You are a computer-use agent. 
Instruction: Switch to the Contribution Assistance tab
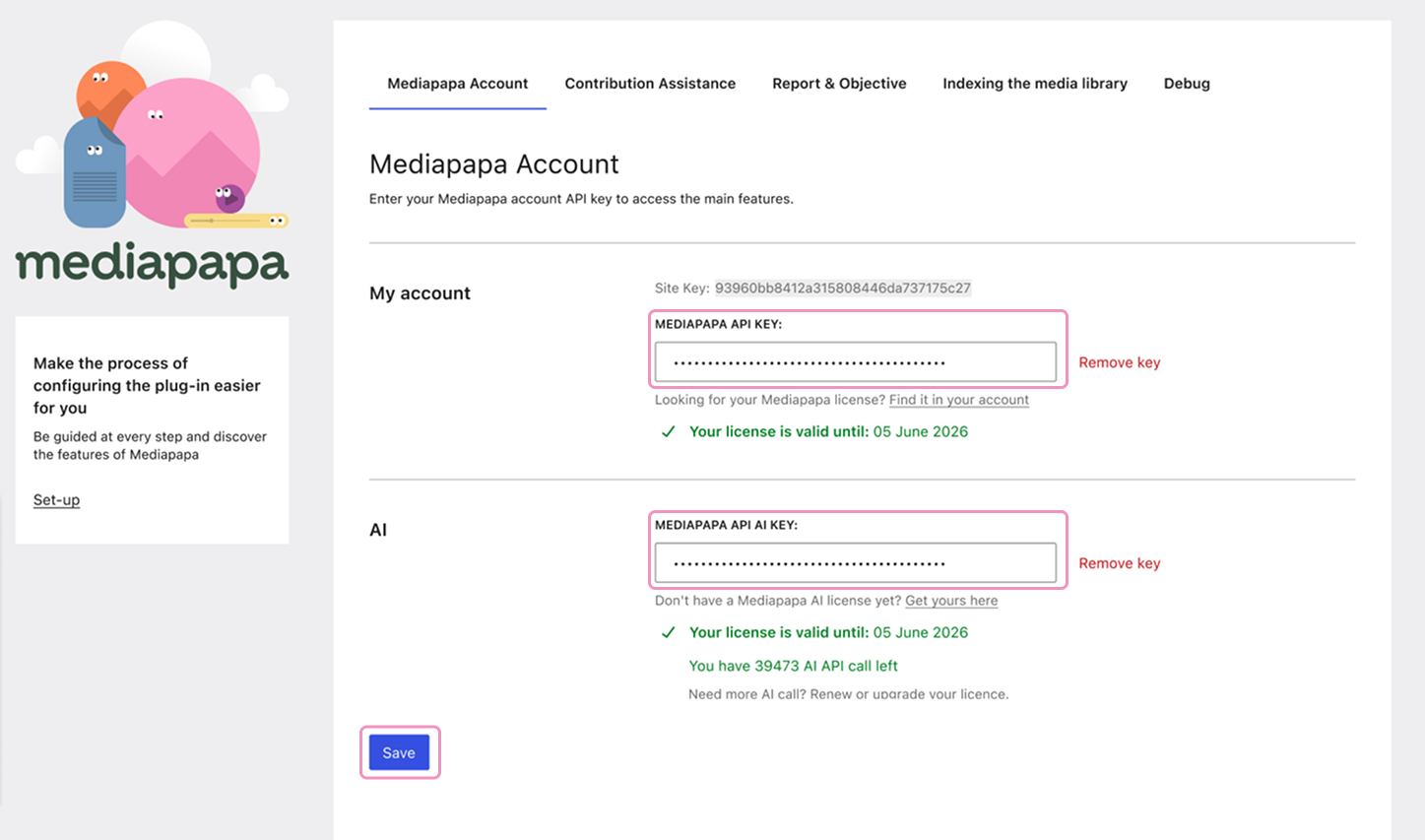[x=650, y=84]
